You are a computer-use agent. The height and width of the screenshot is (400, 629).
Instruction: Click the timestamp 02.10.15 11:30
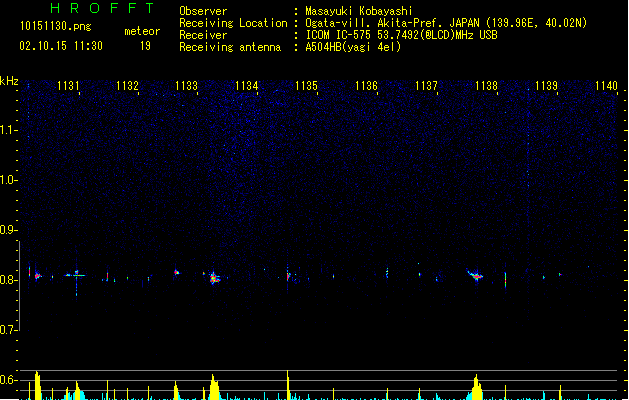point(61,46)
